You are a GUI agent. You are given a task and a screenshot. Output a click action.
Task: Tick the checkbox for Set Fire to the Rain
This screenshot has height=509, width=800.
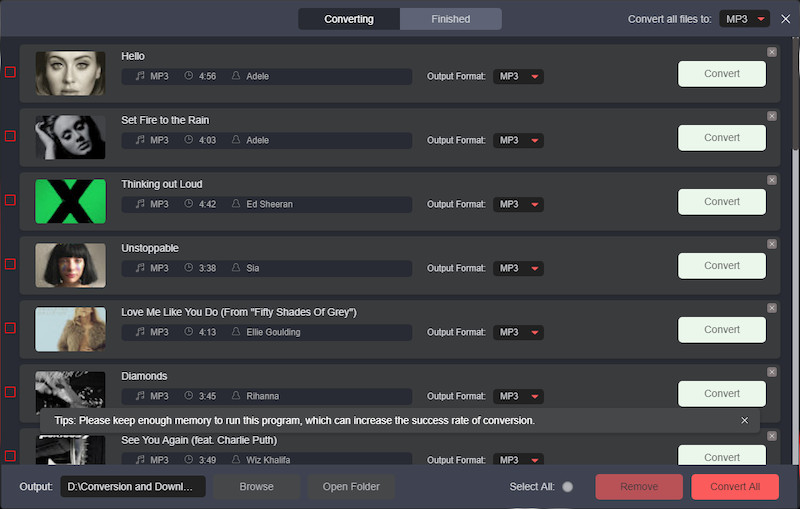pos(10,136)
